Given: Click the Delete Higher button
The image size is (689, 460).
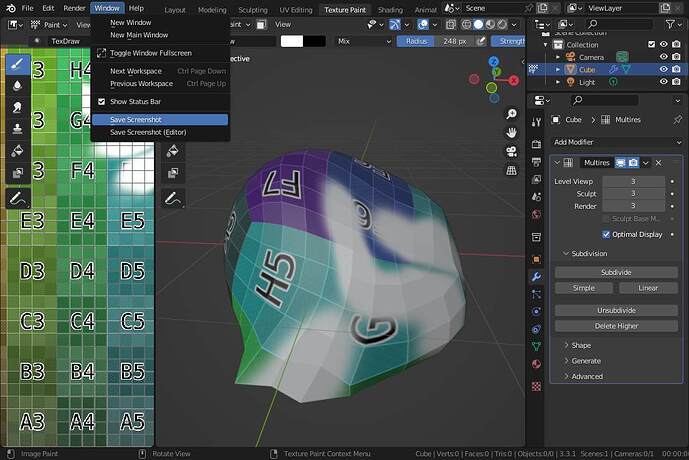Looking at the screenshot, I should click(616, 326).
